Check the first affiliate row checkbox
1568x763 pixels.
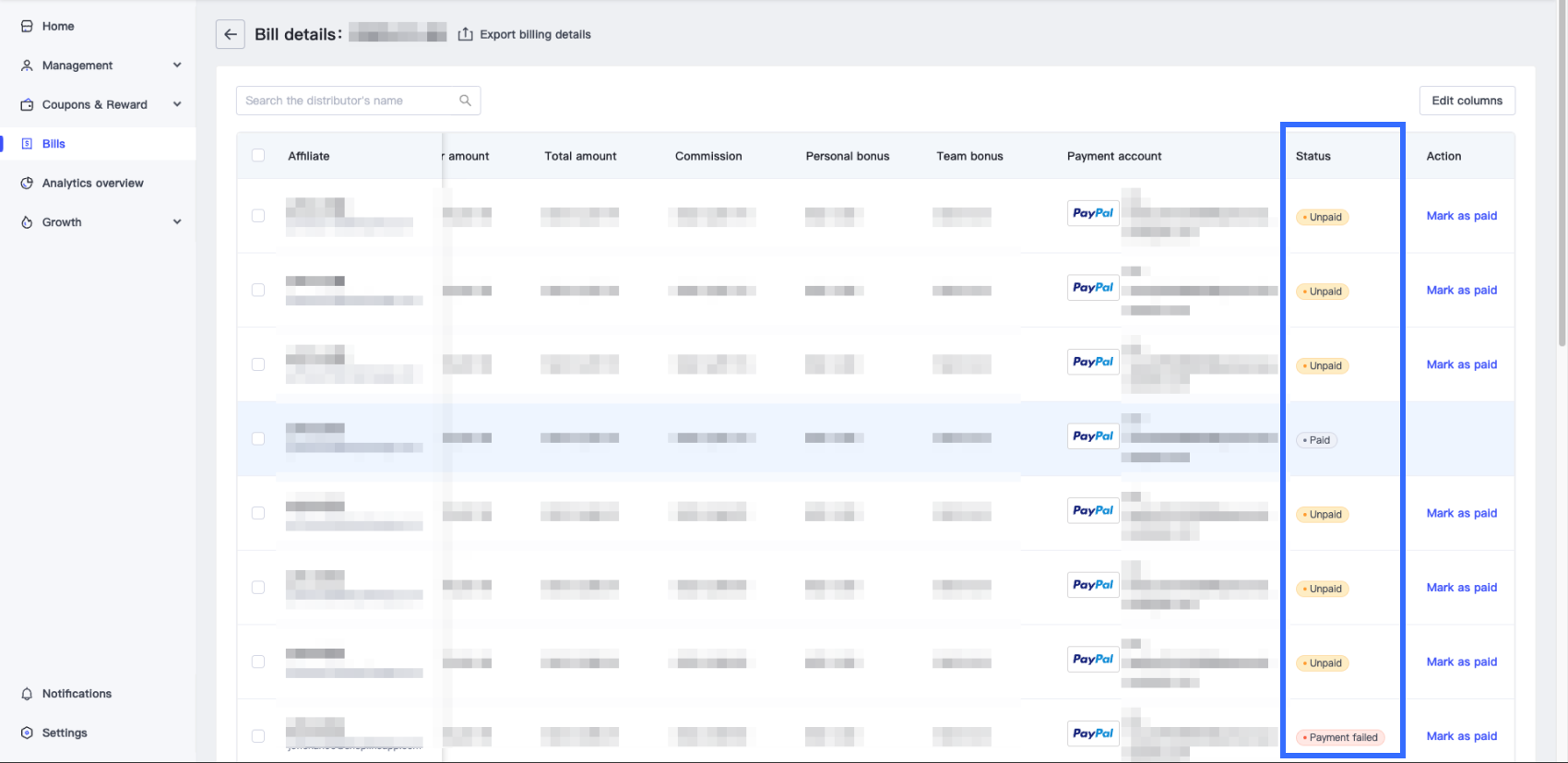258,216
